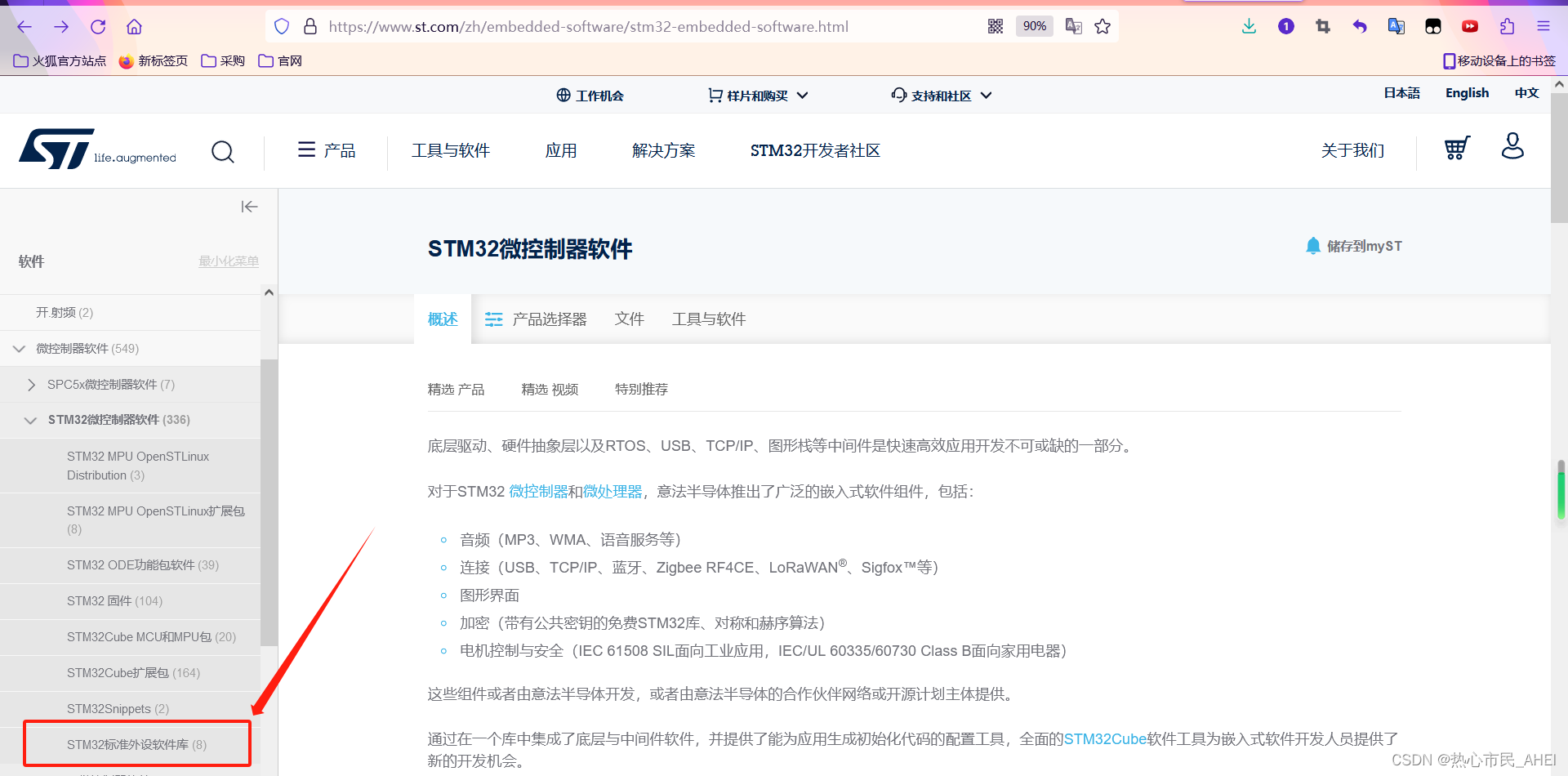
Task: Switch language to 中文
Action: tap(1526, 93)
